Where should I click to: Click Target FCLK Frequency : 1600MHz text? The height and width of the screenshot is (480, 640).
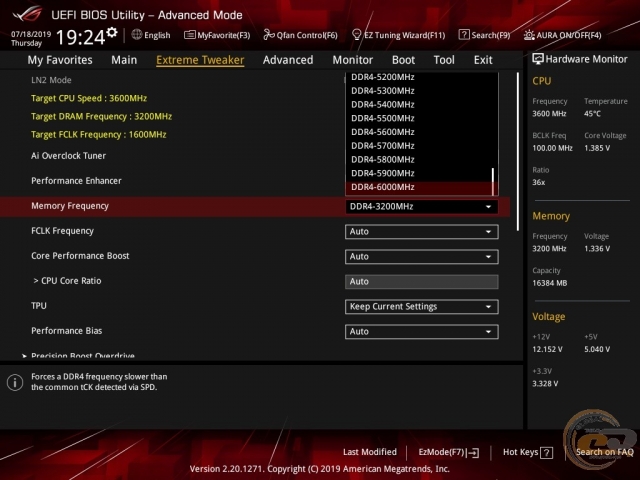[98, 134]
